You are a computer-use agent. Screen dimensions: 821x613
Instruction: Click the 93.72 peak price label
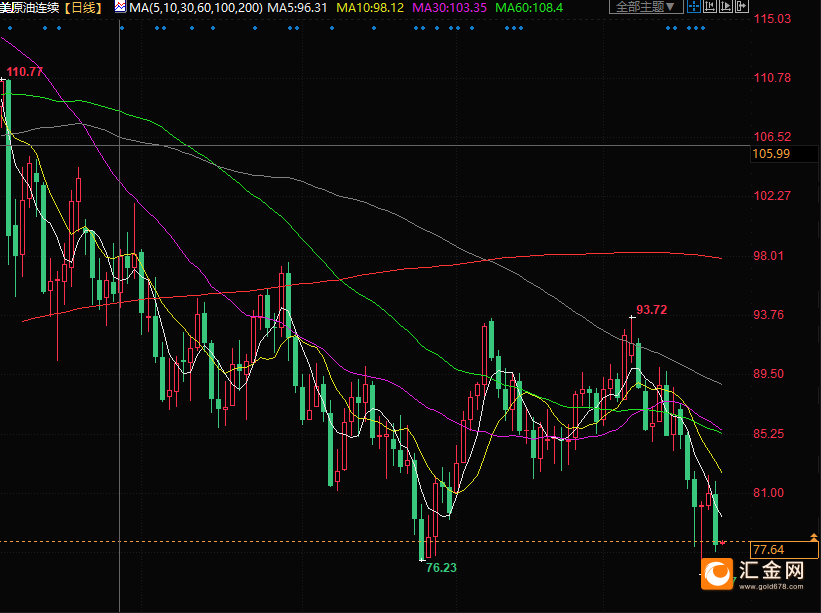click(651, 309)
